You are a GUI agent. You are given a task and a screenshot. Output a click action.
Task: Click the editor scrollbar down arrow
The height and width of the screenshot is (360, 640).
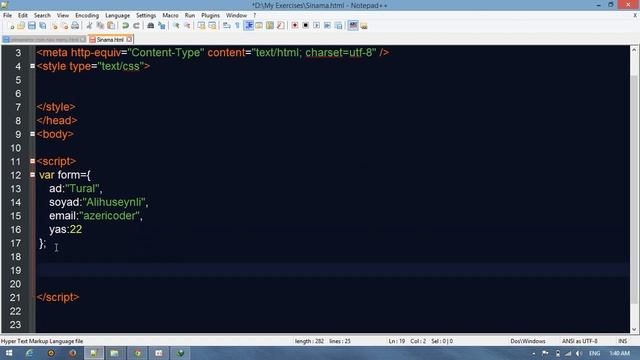634,329
